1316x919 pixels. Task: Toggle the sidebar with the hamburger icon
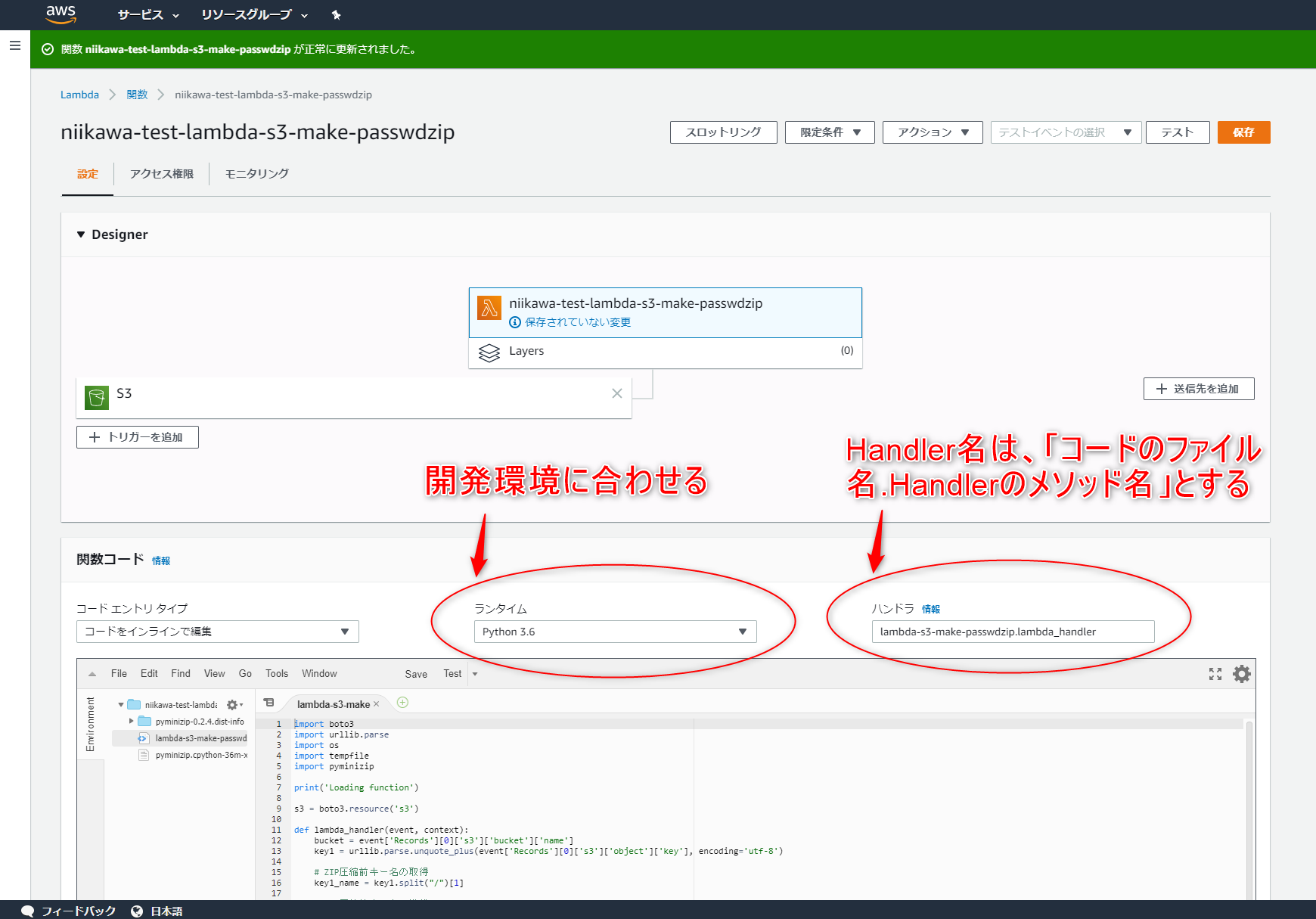(x=15, y=45)
